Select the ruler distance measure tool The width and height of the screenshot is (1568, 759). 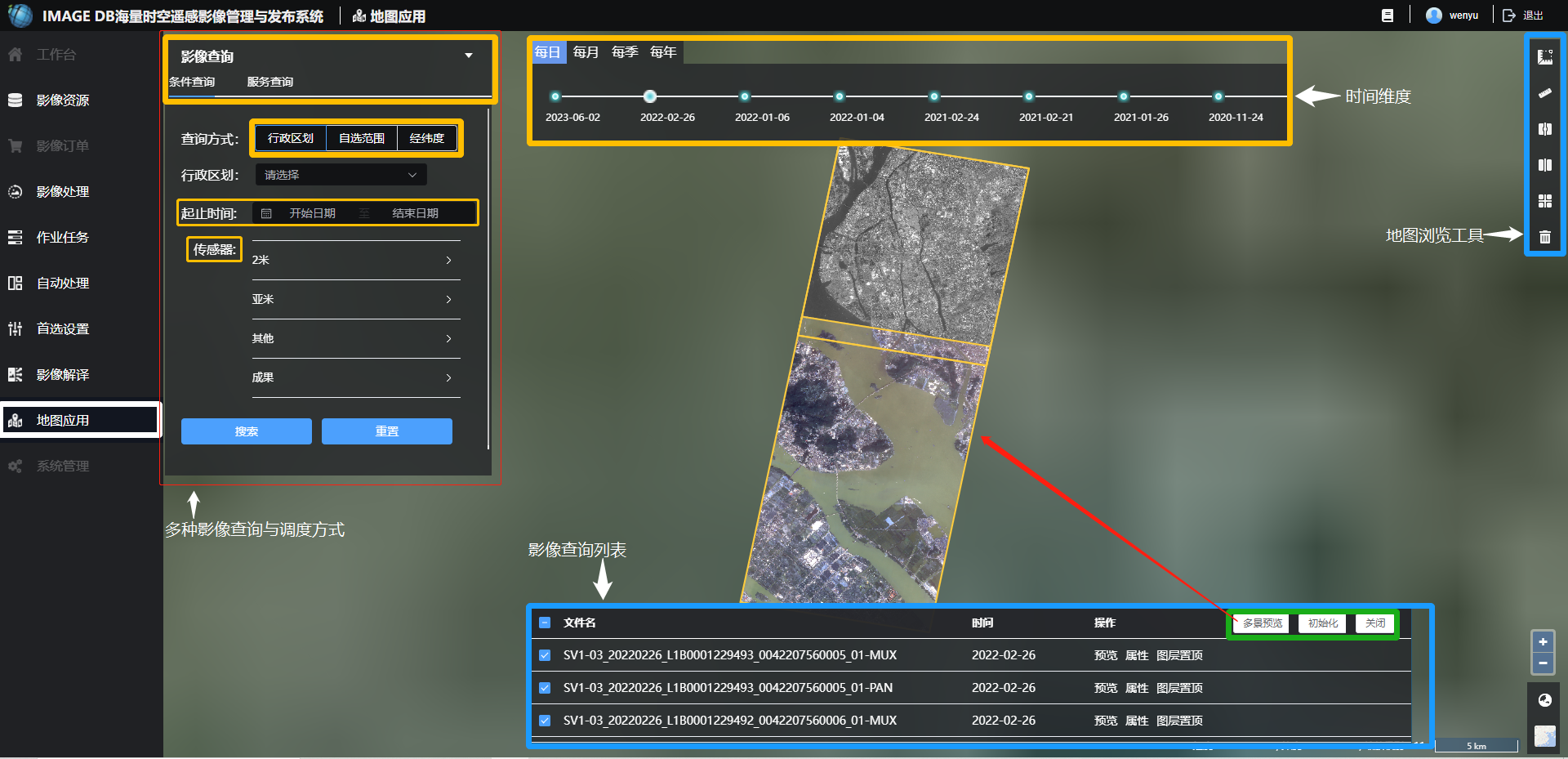pyautogui.click(x=1544, y=93)
